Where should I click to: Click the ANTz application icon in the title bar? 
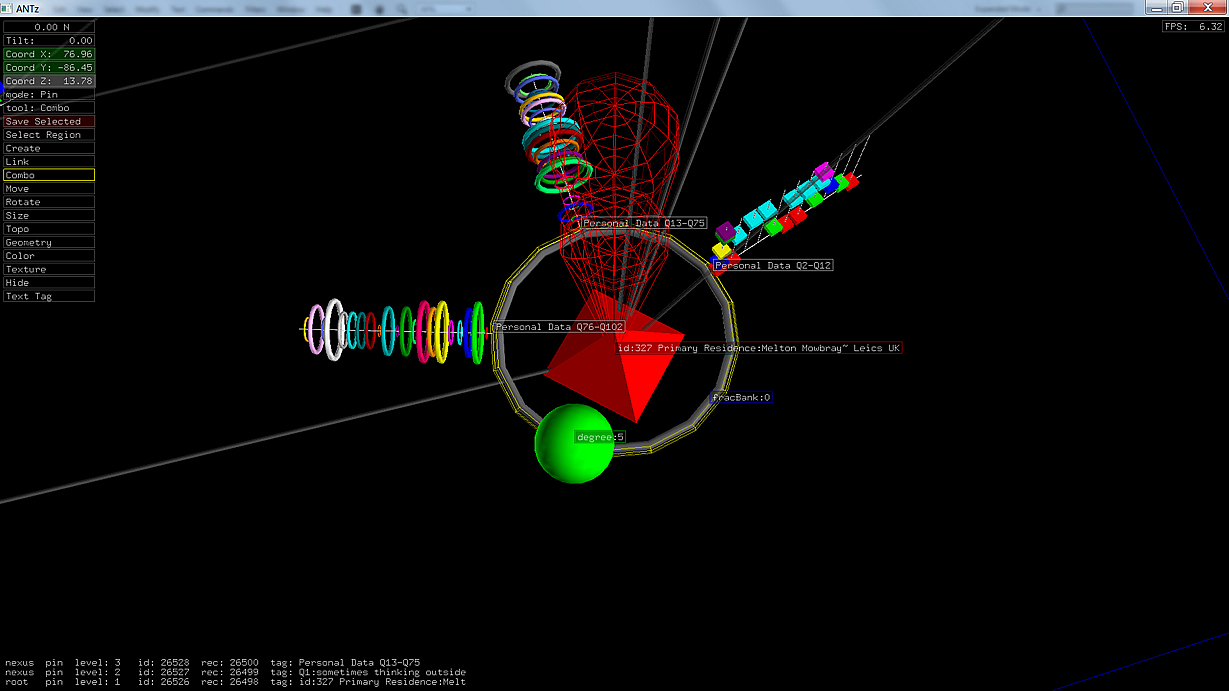pos(8,8)
